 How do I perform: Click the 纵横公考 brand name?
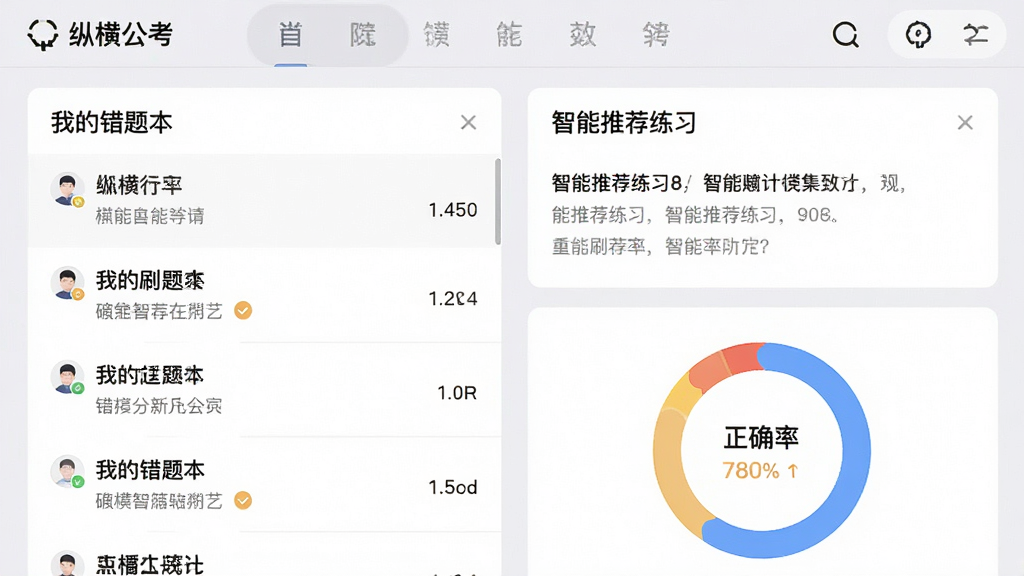[121, 35]
